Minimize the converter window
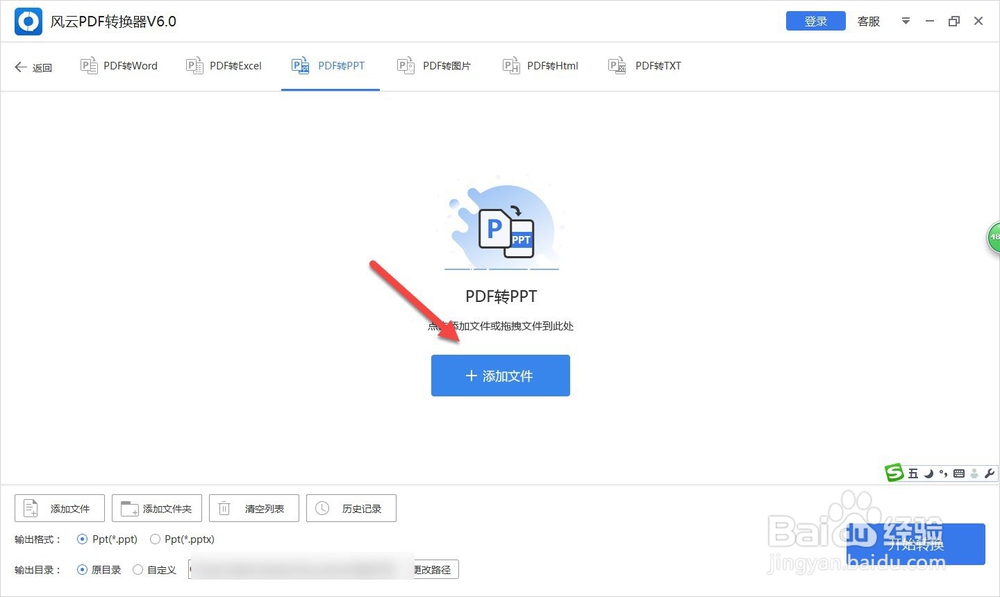The height and width of the screenshot is (597, 1000). [930, 21]
